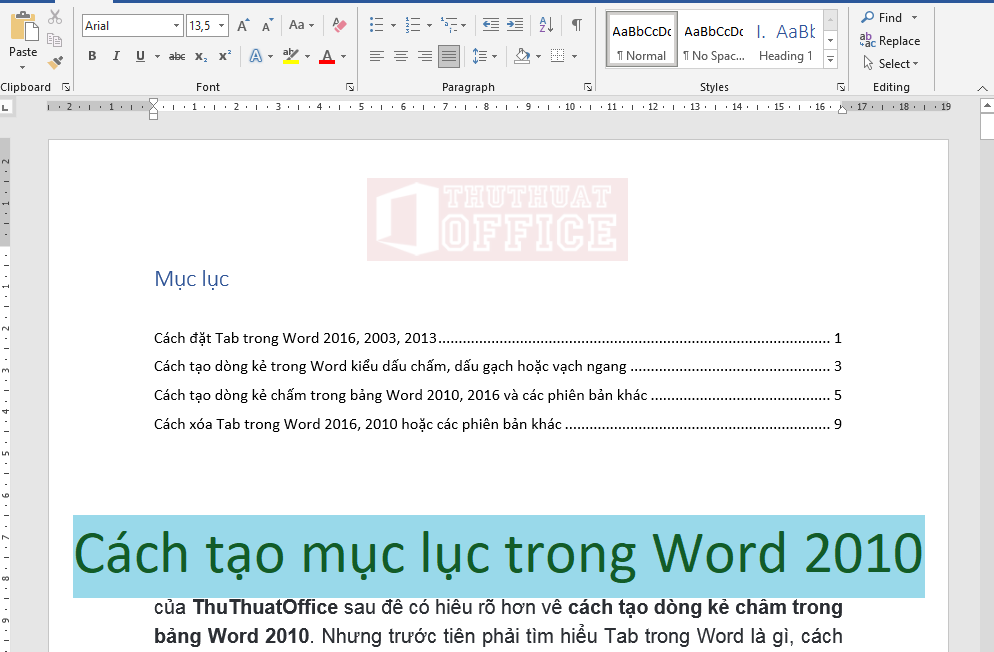Click the Paragraph dialog box launcher

(x=589, y=87)
